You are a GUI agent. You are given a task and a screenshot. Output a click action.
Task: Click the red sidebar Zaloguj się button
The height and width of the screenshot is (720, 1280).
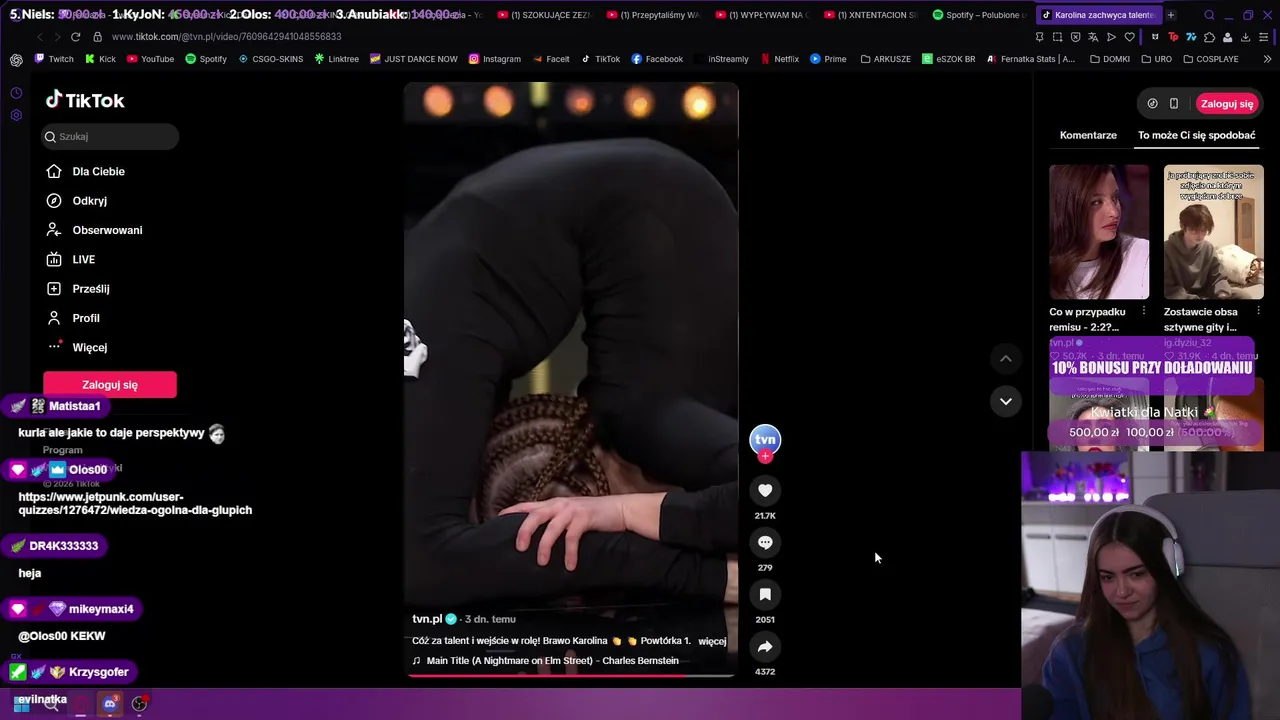click(x=110, y=385)
